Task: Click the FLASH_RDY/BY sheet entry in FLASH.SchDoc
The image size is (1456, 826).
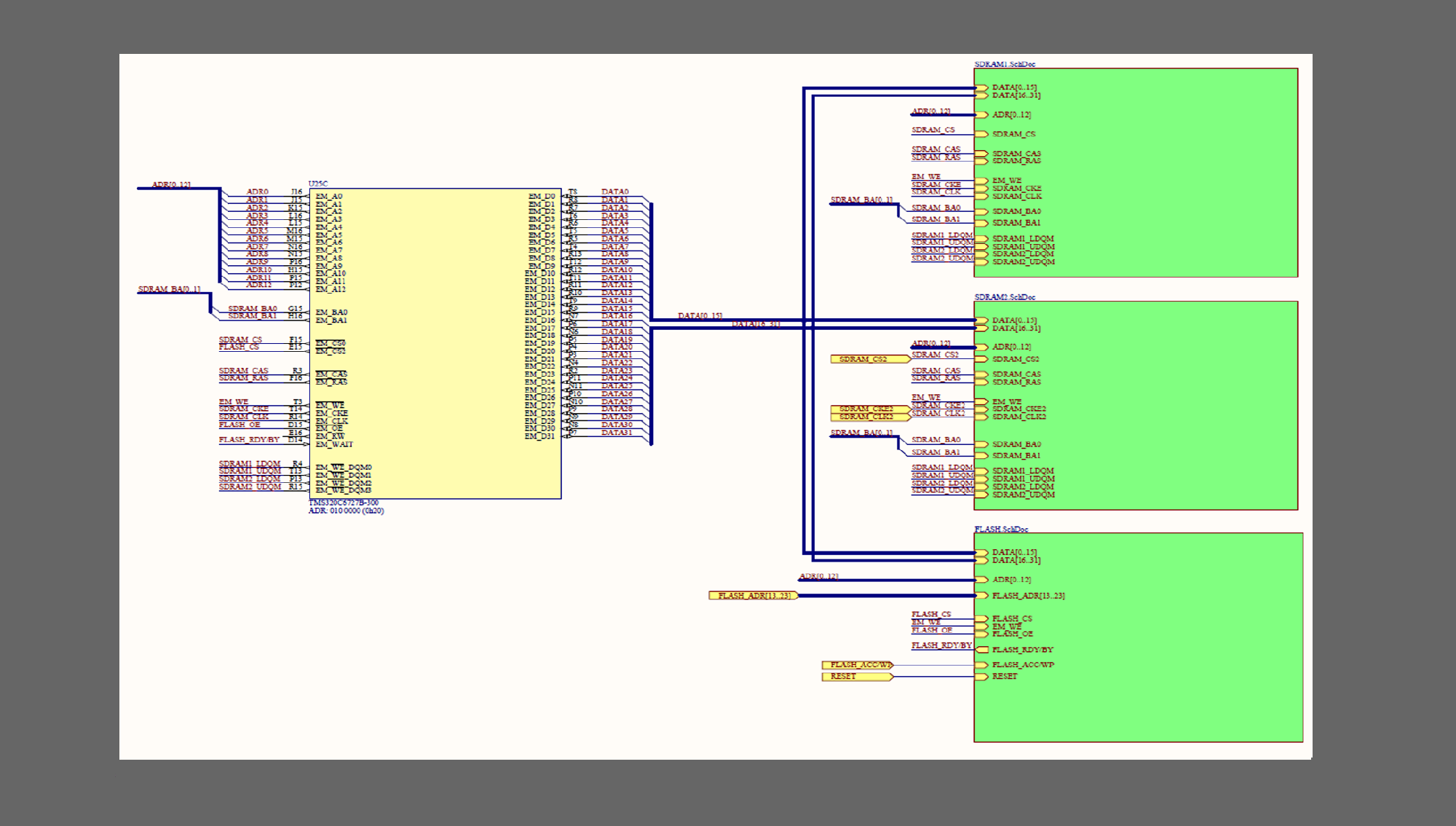Action: pyautogui.click(x=1015, y=650)
